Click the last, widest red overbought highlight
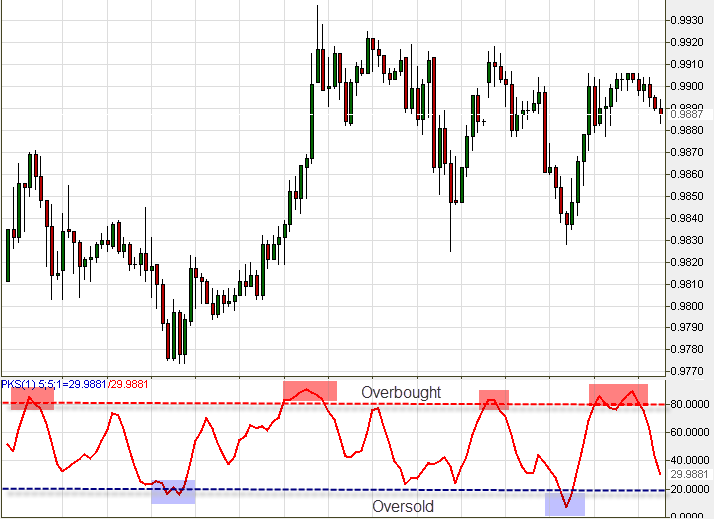The image size is (714, 519). click(x=618, y=393)
